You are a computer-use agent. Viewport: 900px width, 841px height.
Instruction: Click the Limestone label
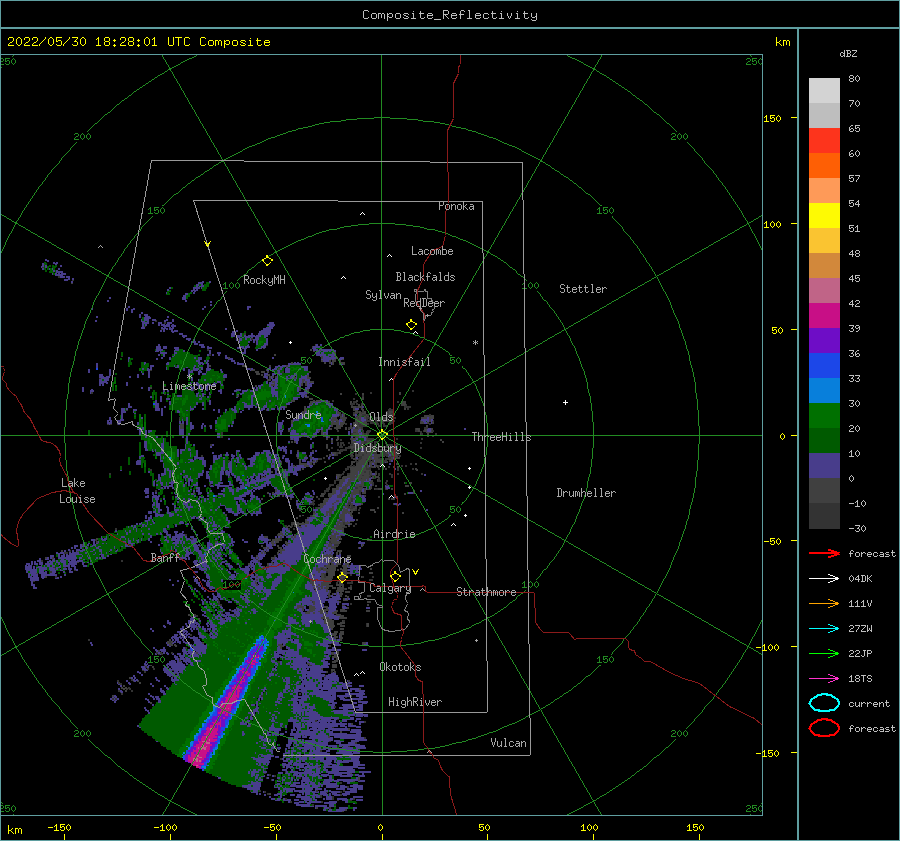(189, 386)
